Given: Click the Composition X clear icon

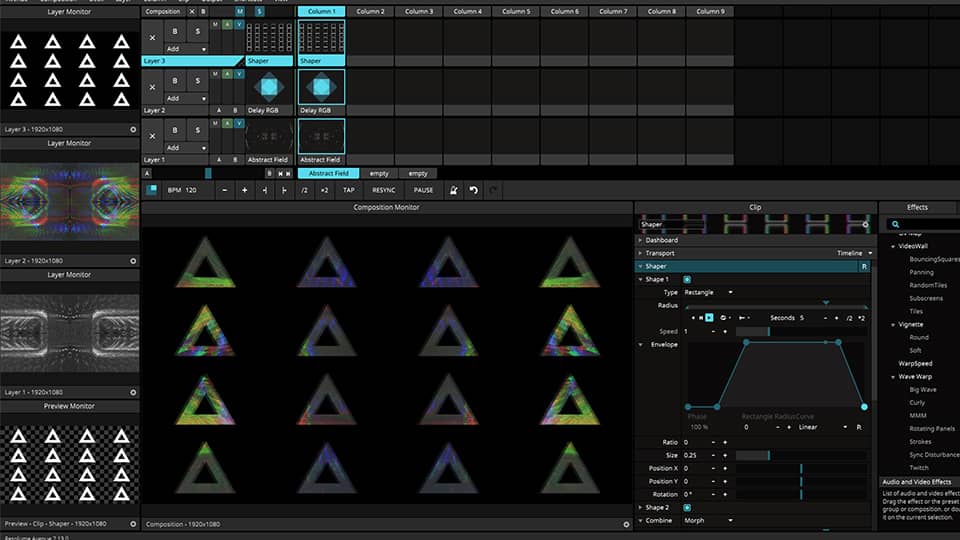Looking at the screenshot, I should pyautogui.click(x=192, y=11).
